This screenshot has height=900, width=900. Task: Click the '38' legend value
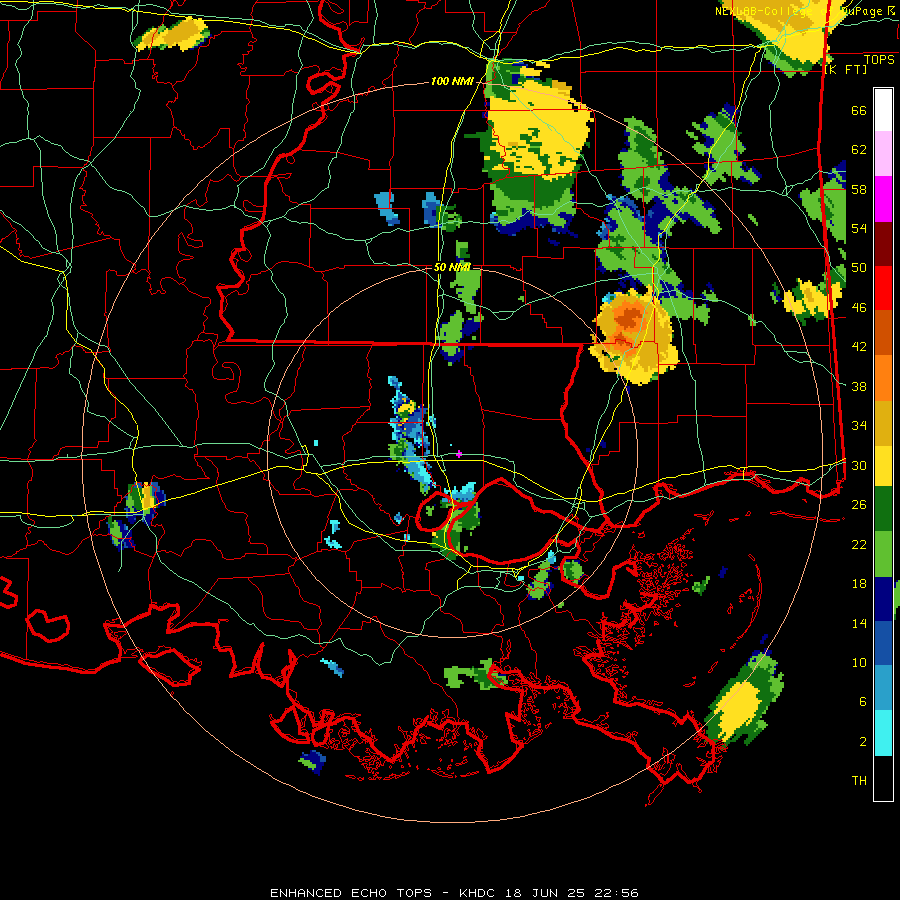coord(859,386)
